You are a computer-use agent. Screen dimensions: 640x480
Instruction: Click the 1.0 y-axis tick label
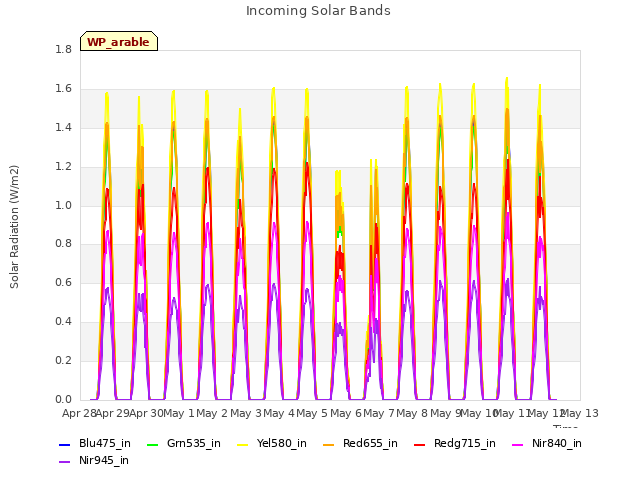[x=63, y=205]
